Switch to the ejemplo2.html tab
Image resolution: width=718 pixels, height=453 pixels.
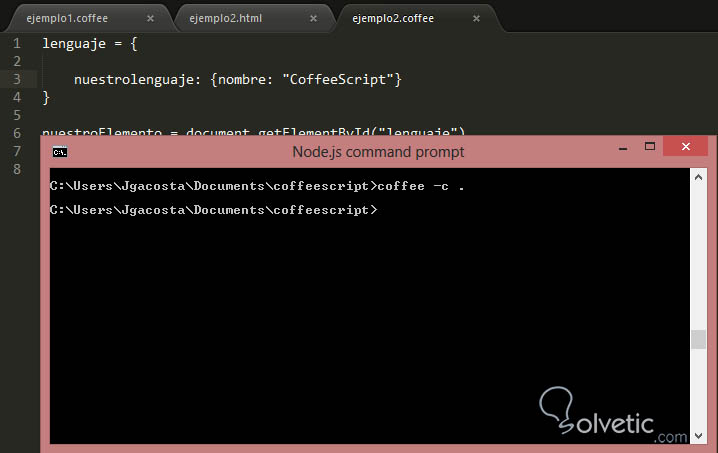point(226,18)
